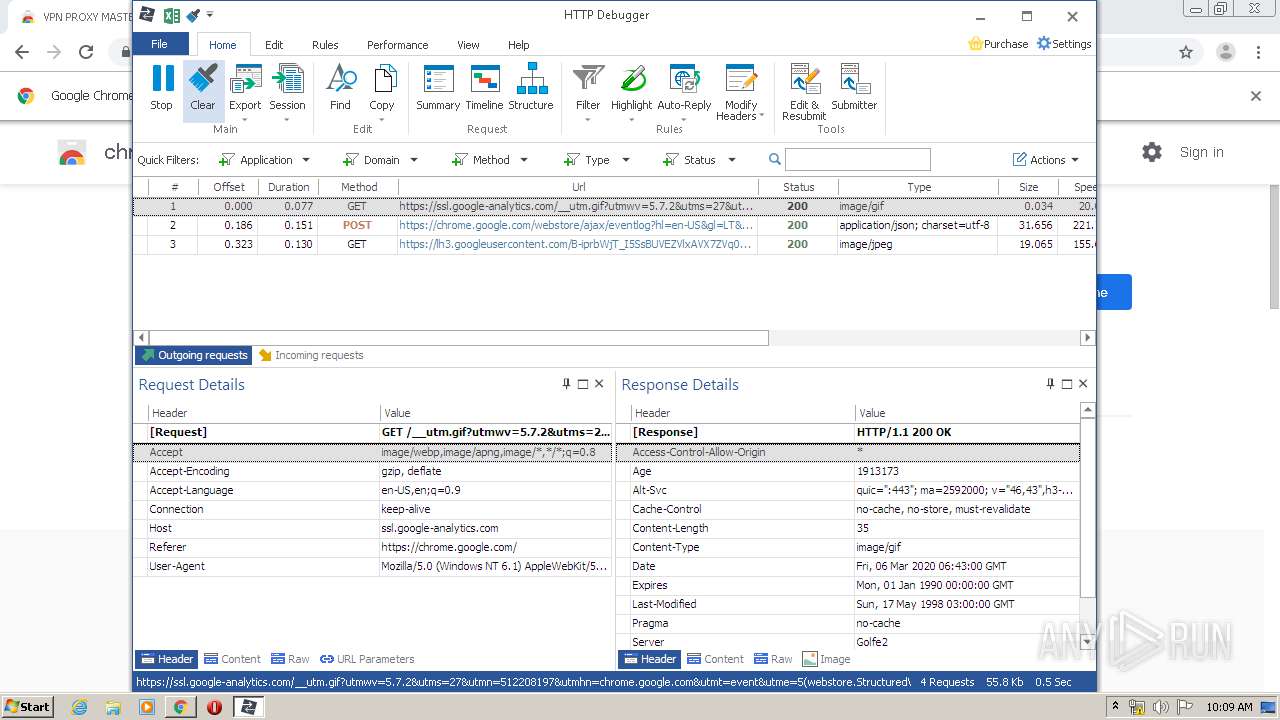The height and width of the screenshot is (720, 1280).
Task: Sort by the Url column header
Action: coord(578,187)
